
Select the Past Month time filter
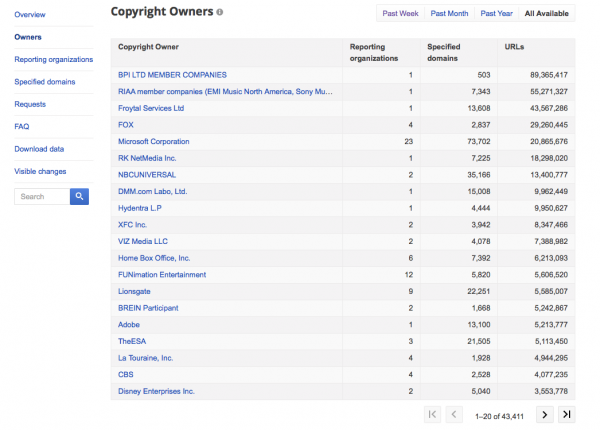pyautogui.click(x=448, y=13)
